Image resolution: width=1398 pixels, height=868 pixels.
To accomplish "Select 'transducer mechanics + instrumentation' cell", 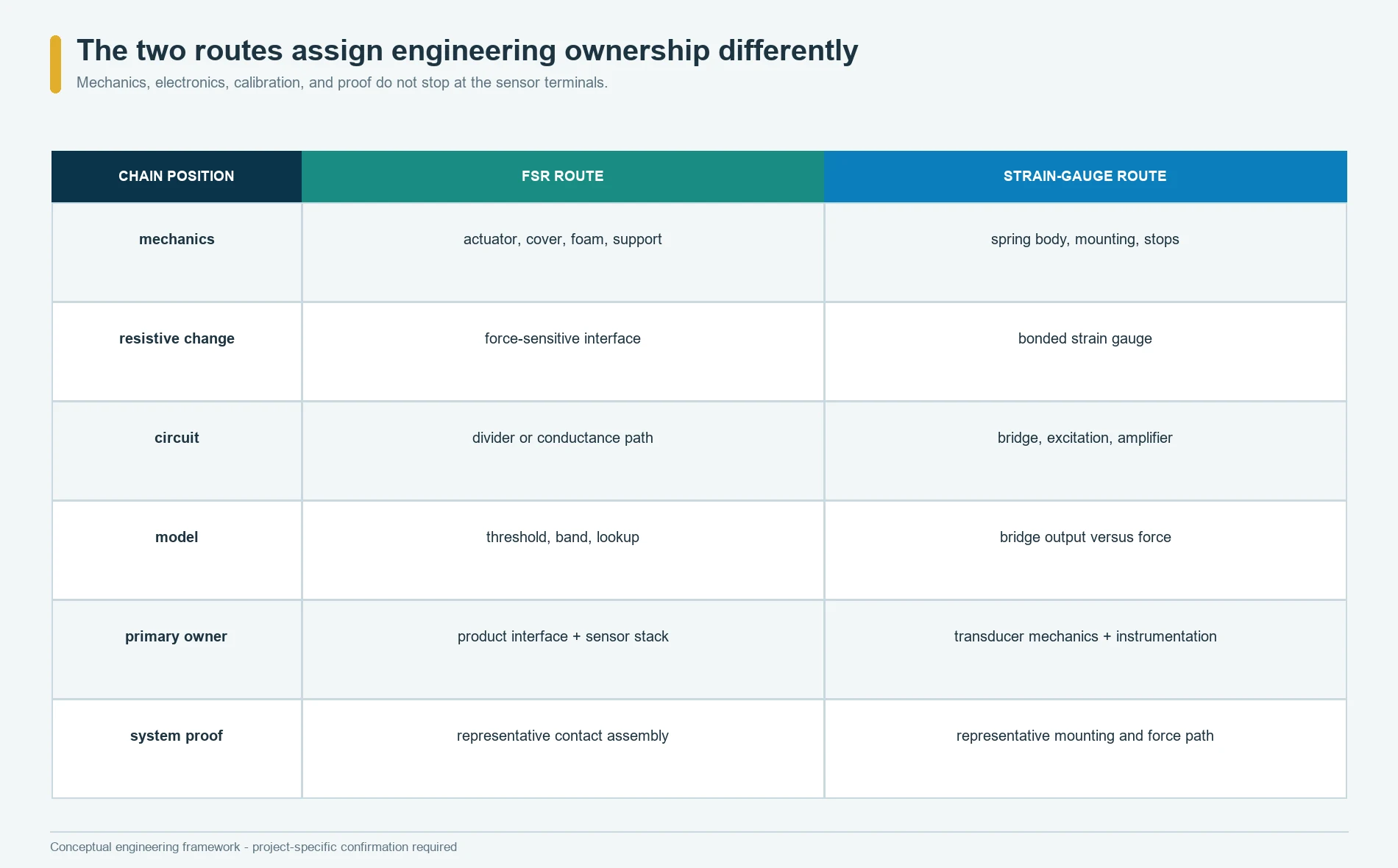I will coord(1085,650).
